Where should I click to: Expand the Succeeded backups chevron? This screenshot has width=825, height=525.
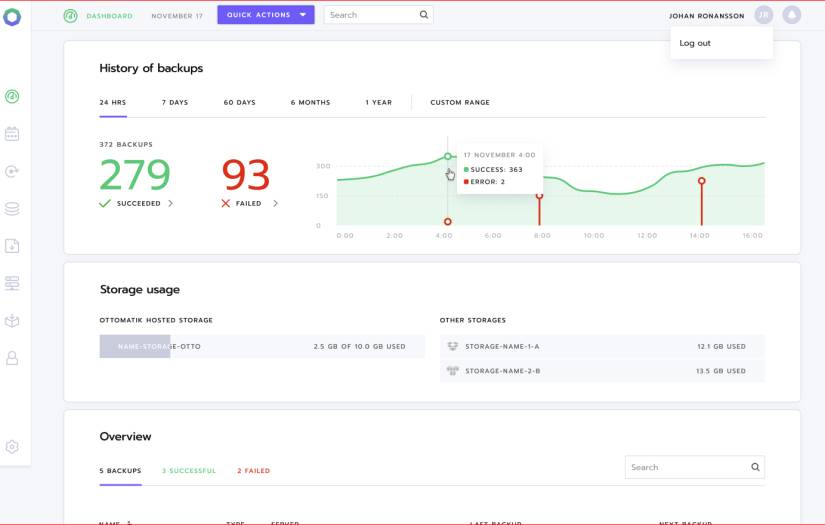(x=170, y=203)
